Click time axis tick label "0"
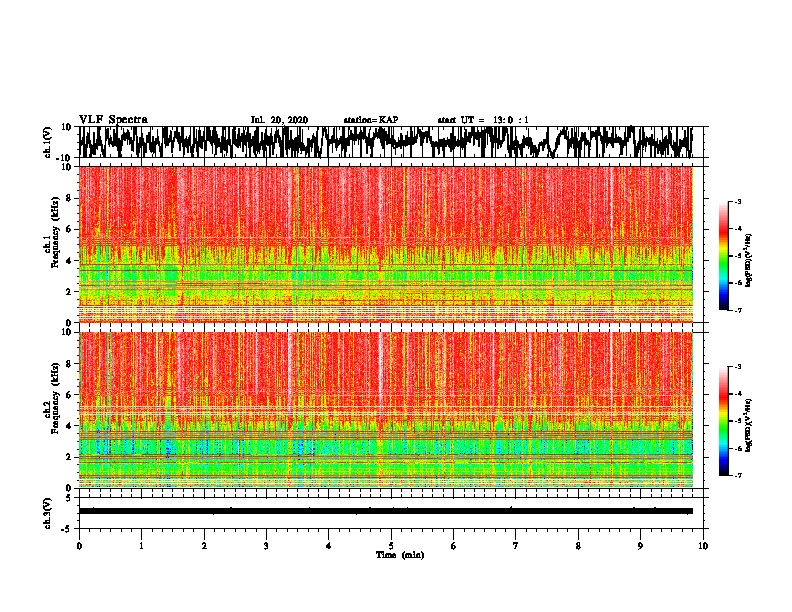This screenshot has height=612, width=792. click(79, 546)
